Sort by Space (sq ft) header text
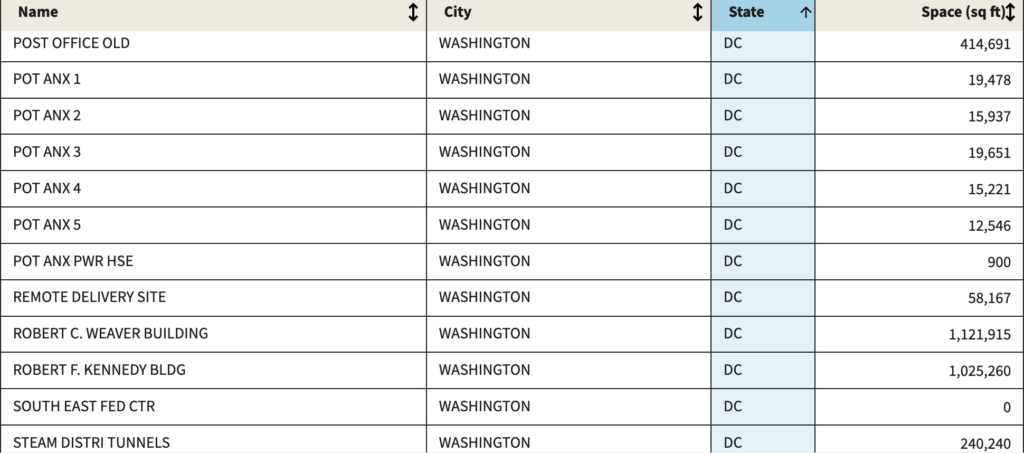 (963, 13)
